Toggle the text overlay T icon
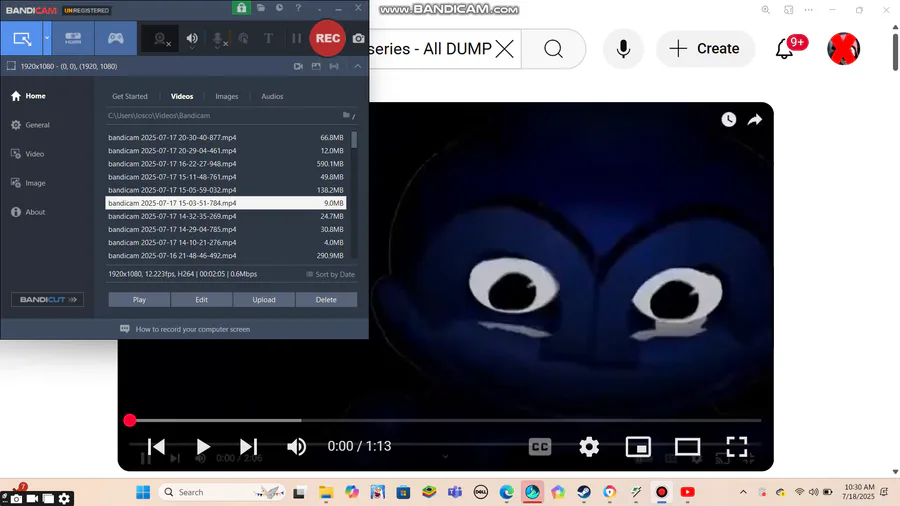This screenshot has height=506, width=900. [268, 38]
